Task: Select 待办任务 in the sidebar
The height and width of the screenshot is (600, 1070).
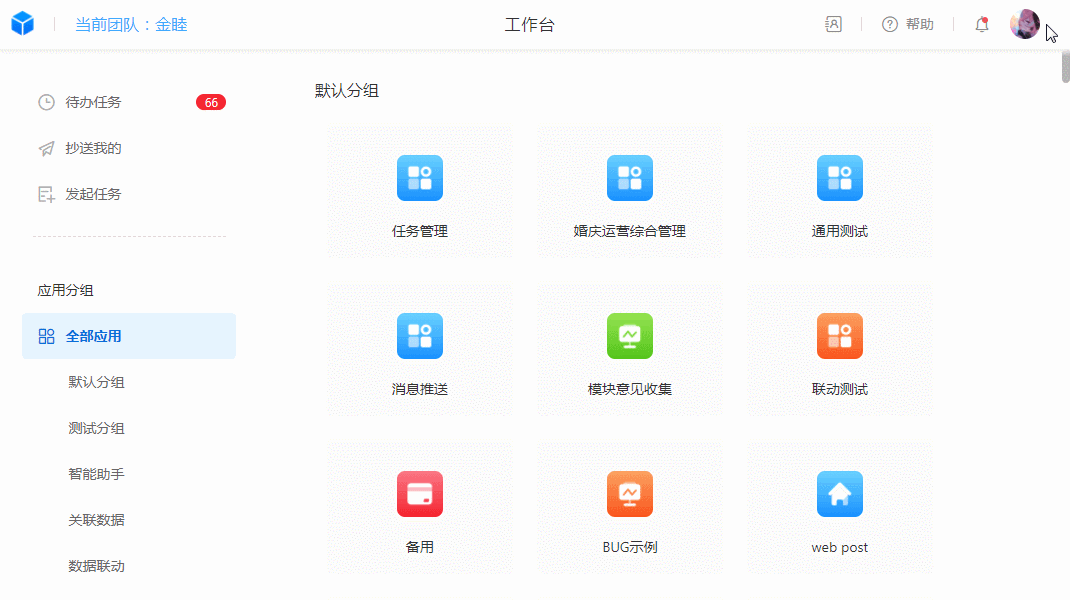Action: [x=93, y=102]
